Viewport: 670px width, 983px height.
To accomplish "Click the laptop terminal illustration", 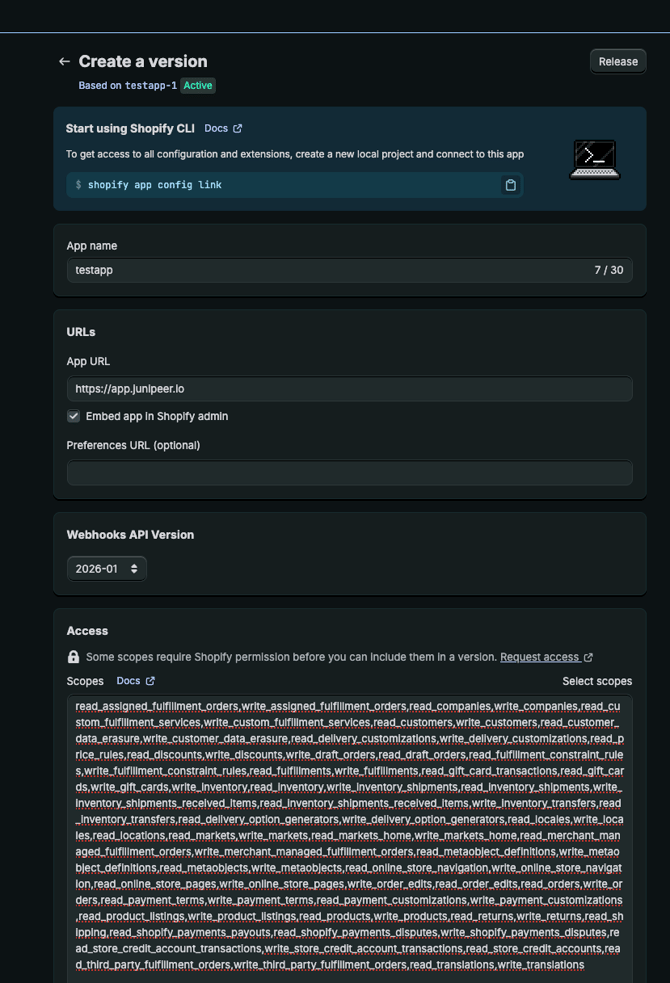I will [x=594, y=160].
